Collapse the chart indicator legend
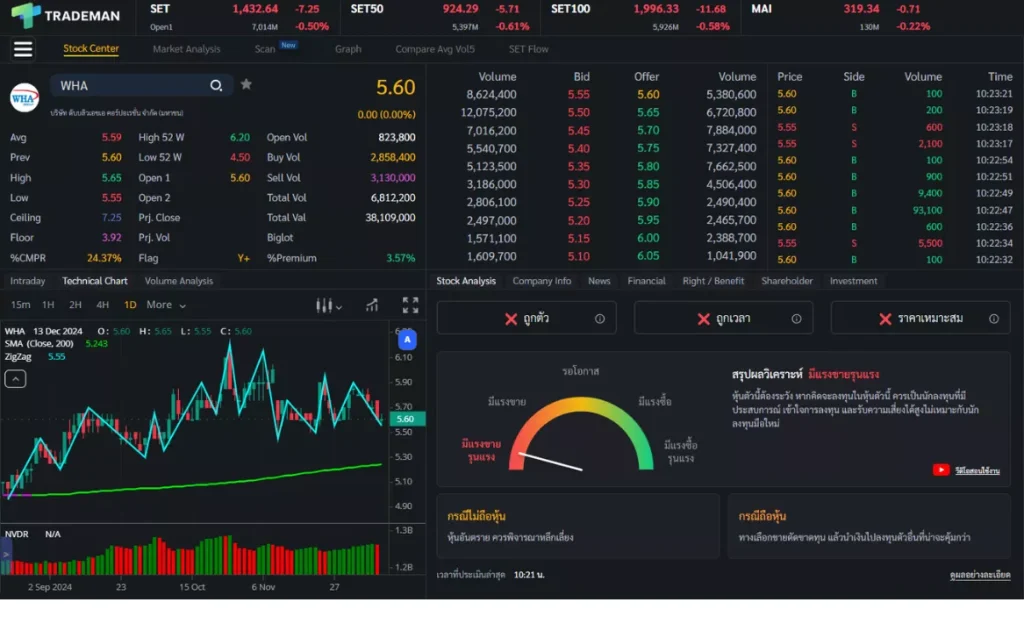 click(16, 379)
